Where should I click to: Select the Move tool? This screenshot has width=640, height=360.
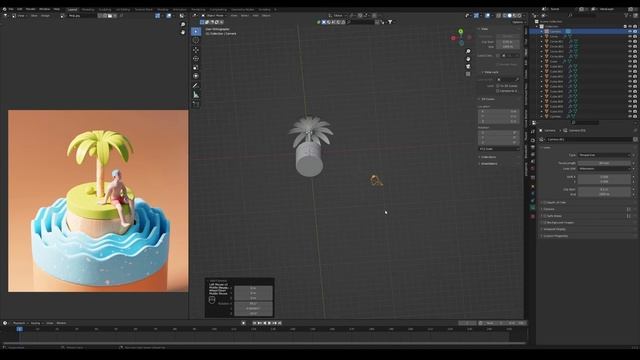tap(196, 49)
